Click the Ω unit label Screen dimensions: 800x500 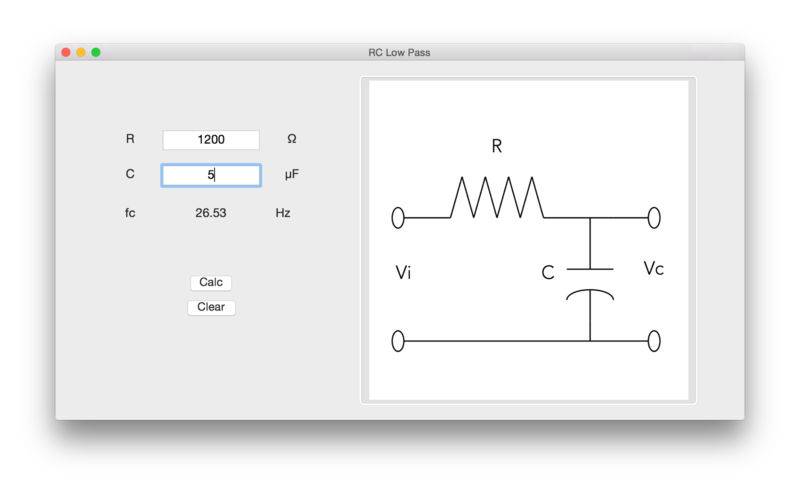point(291,140)
